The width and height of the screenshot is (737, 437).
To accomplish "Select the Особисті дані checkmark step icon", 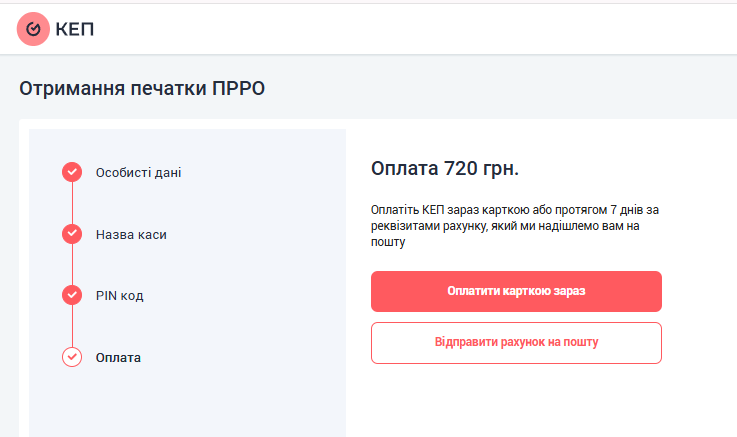I will click(72, 172).
